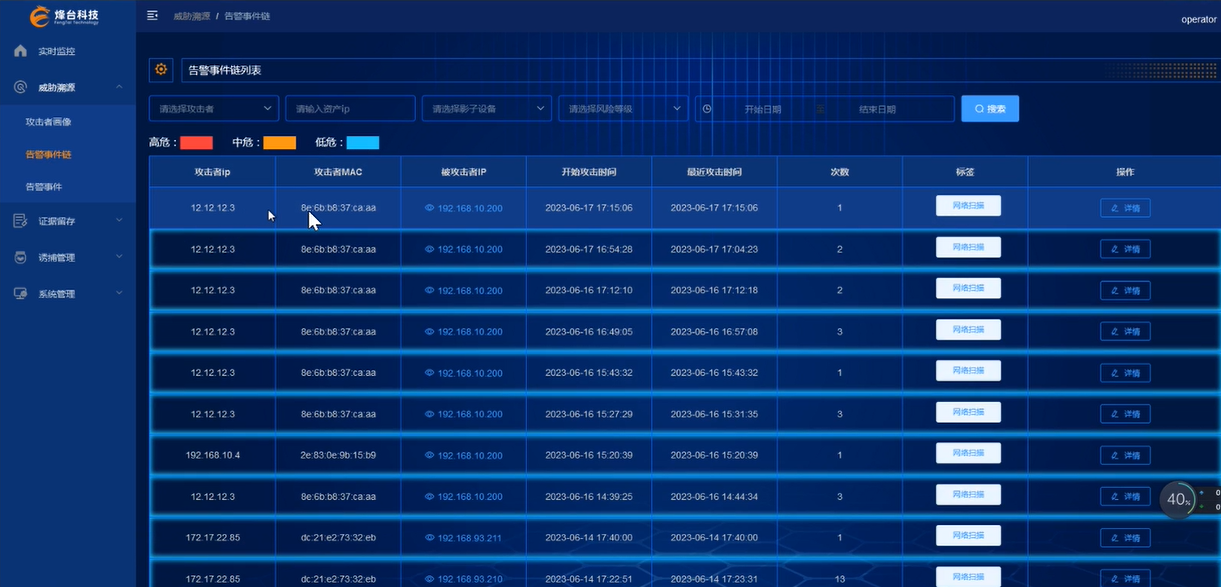
Task: Open the 请选择风险等级 dropdown
Action: 623,109
